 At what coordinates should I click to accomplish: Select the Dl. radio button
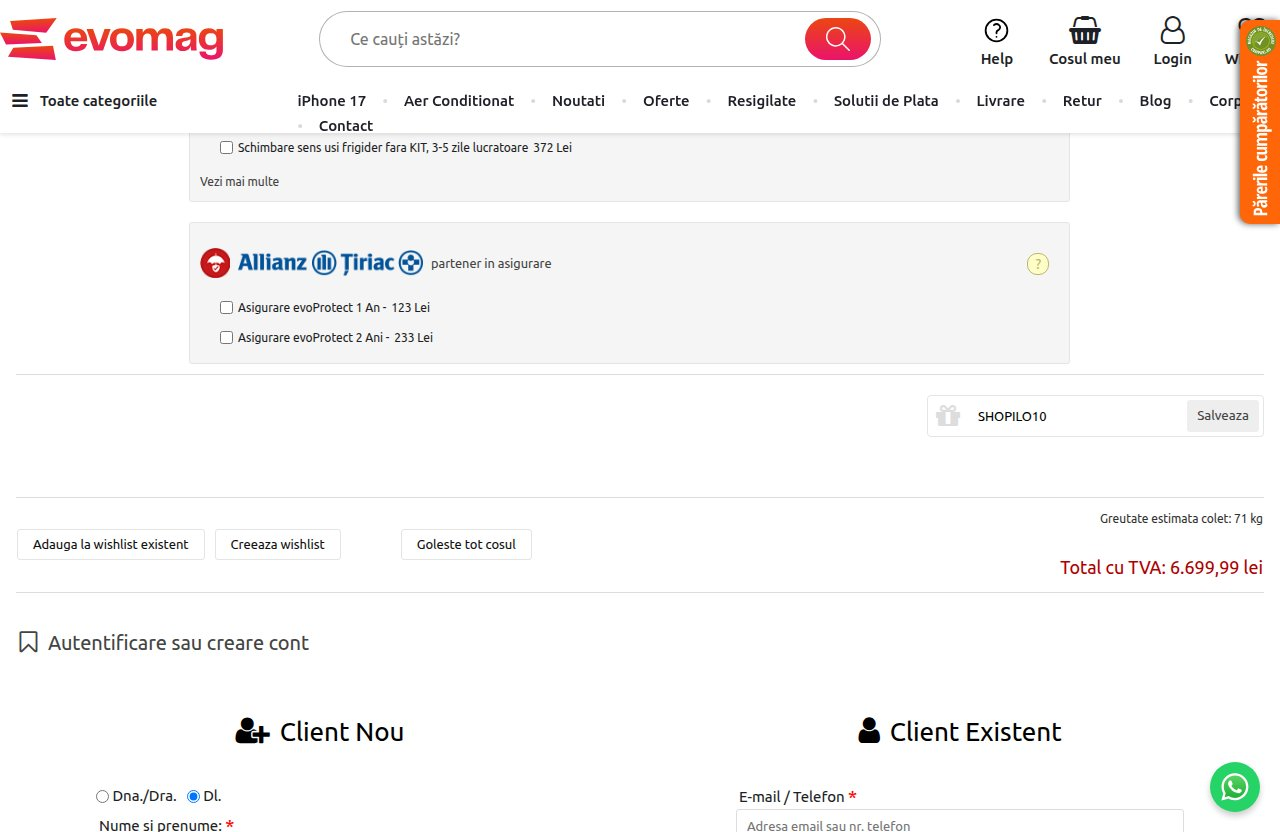tap(194, 797)
